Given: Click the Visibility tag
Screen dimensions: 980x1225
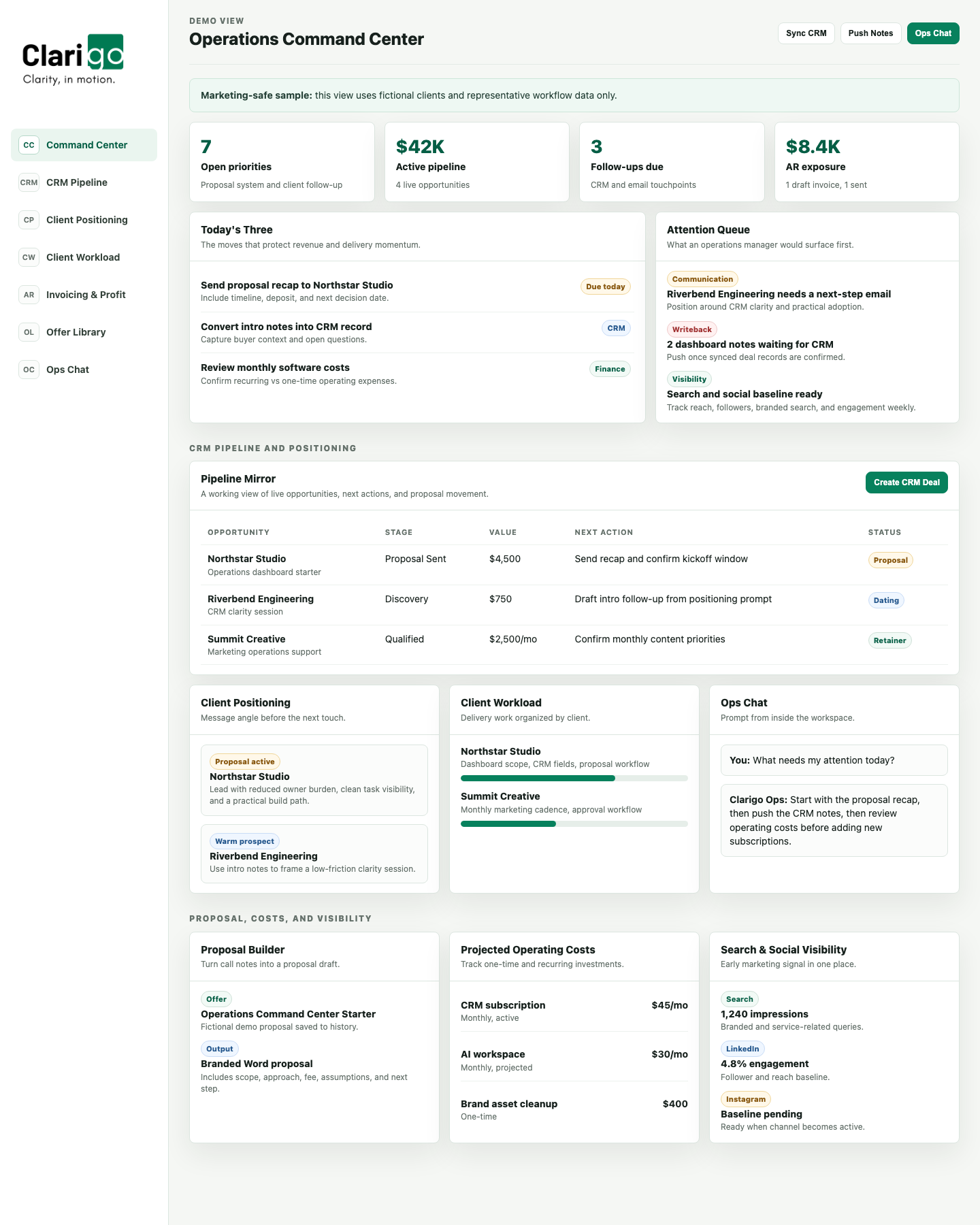Looking at the screenshot, I should pyautogui.click(x=689, y=379).
